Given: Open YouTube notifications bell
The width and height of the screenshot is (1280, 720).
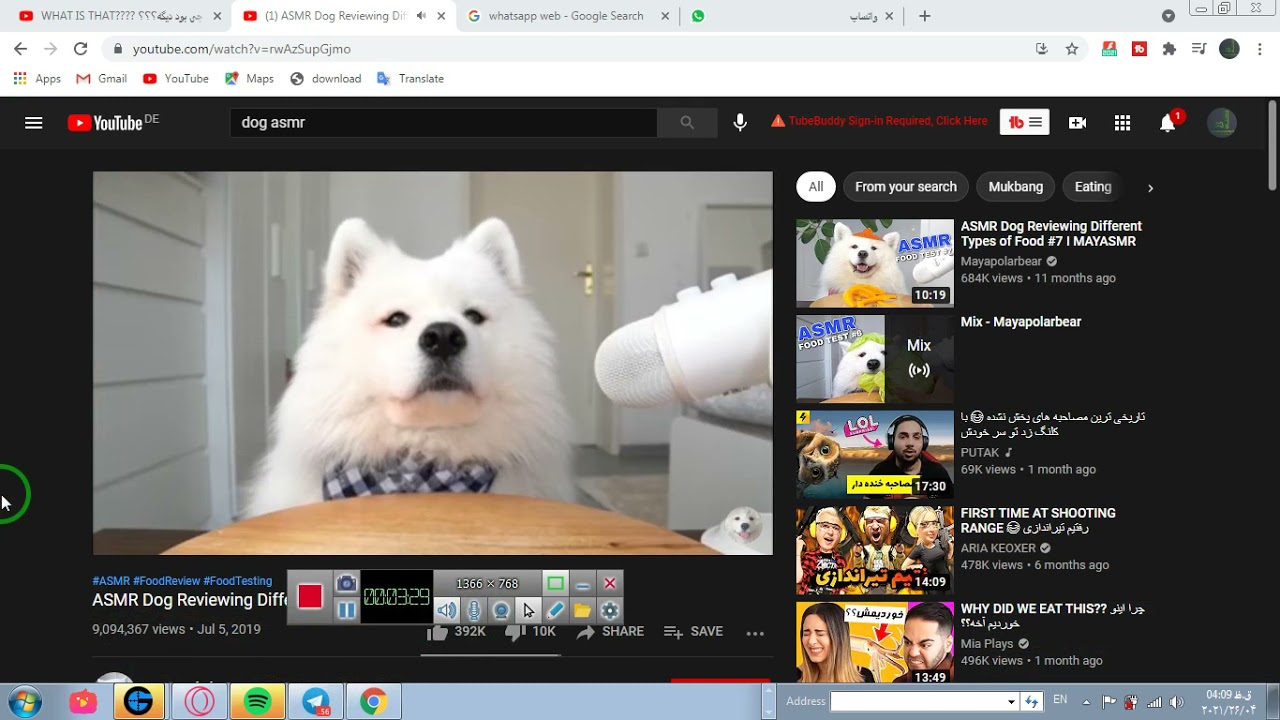Looking at the screenshot, I should [x=1168, y=122].
